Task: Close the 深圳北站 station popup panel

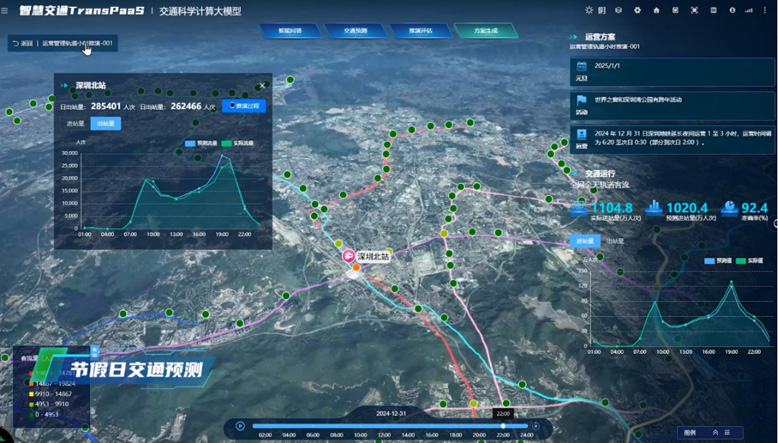Action: point(263,85)
